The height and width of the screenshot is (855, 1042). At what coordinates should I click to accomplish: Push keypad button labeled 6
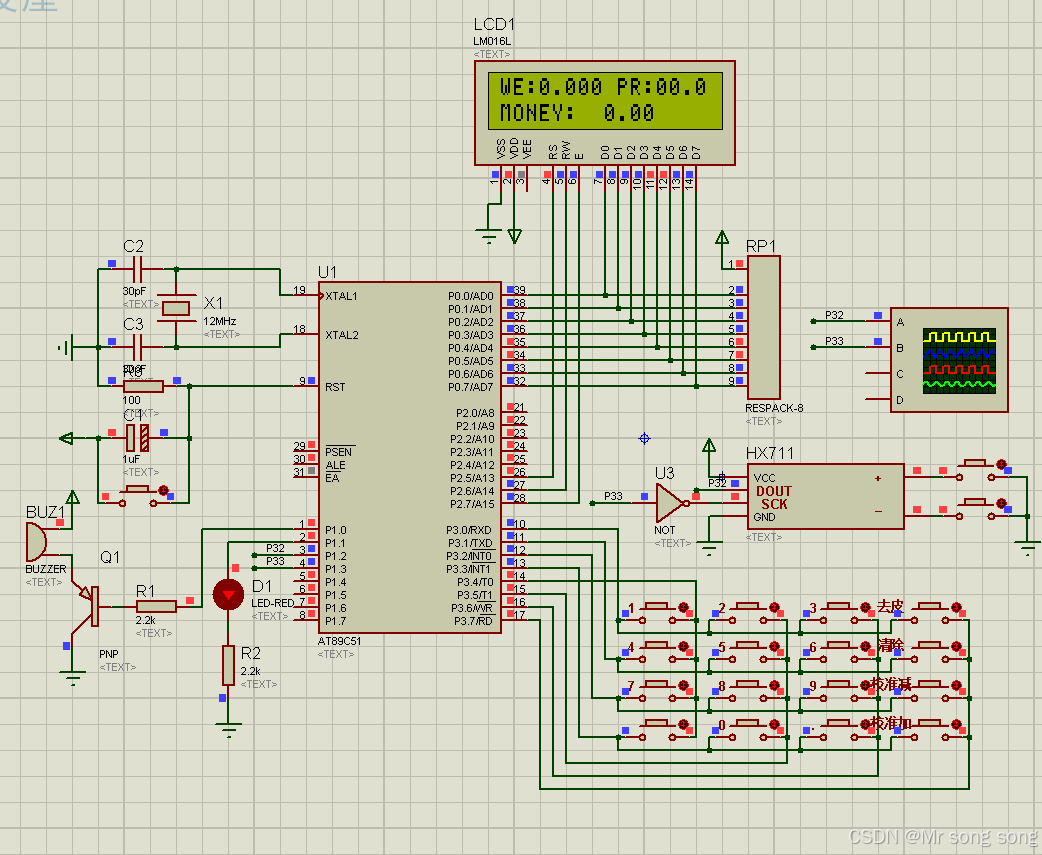point(839,652)
